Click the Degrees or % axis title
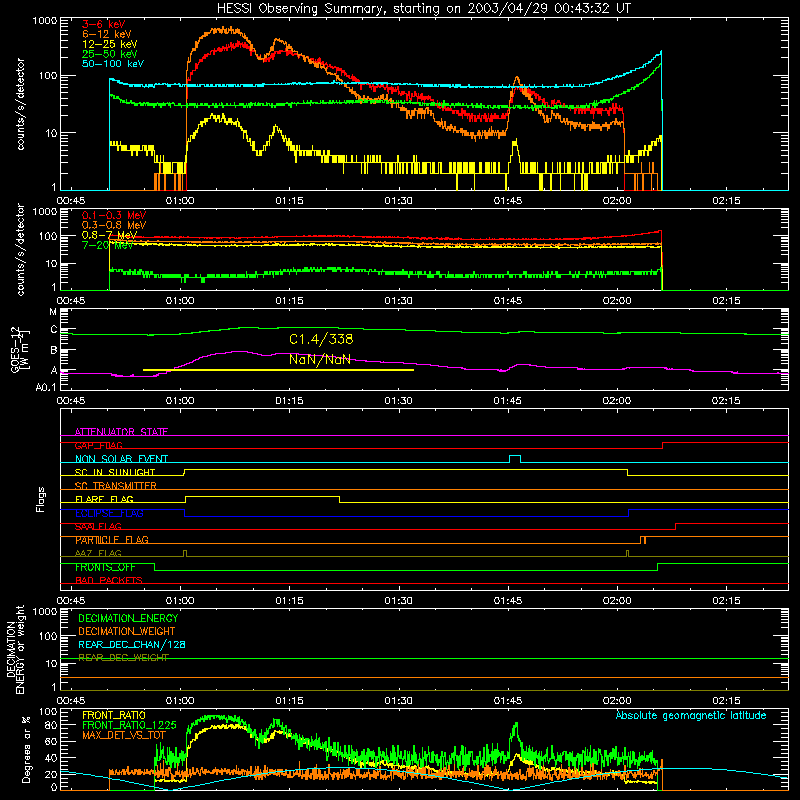This screenshot has width=800, height=800. [26, 750]
